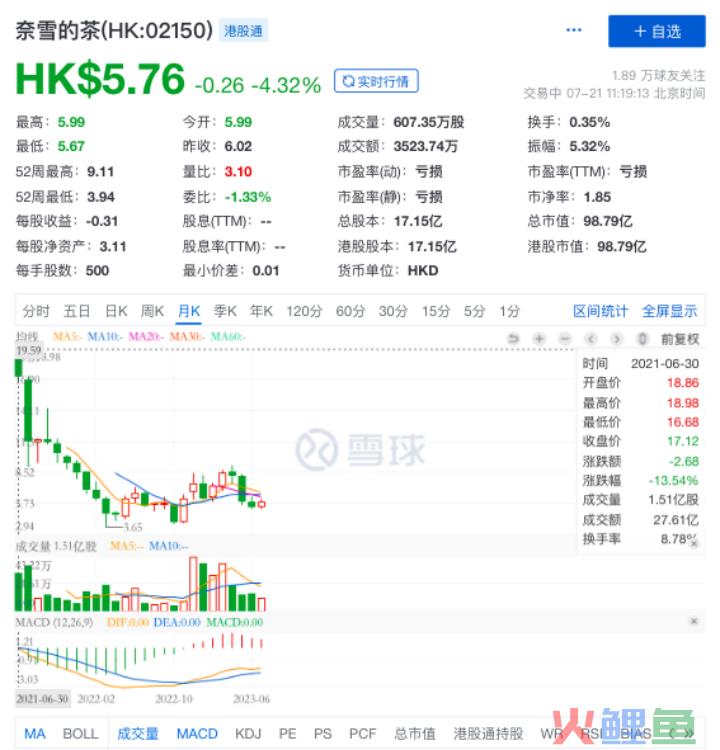Refresh with the 实时行情 button

[x=376, y=81]
